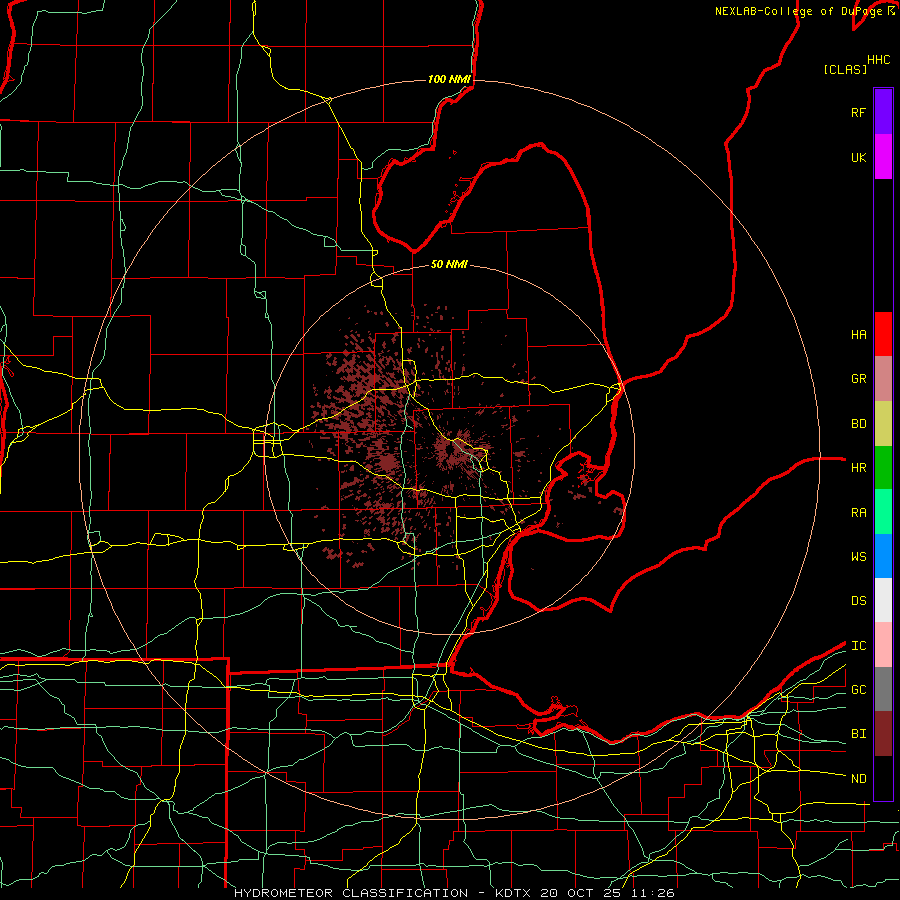Click the DS white legend swatch
This screenshot has height=900, width=900.
[x=883, y=600]
